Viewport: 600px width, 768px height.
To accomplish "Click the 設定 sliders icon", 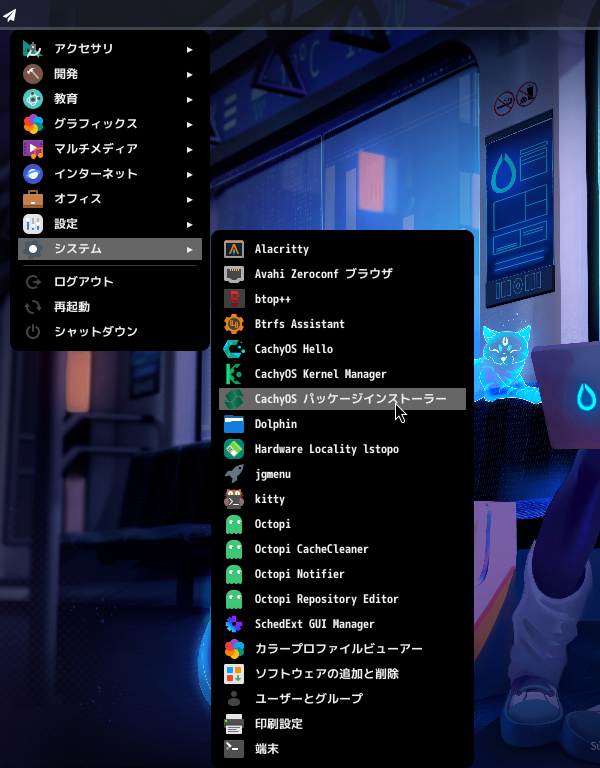I will click(33, 224).
